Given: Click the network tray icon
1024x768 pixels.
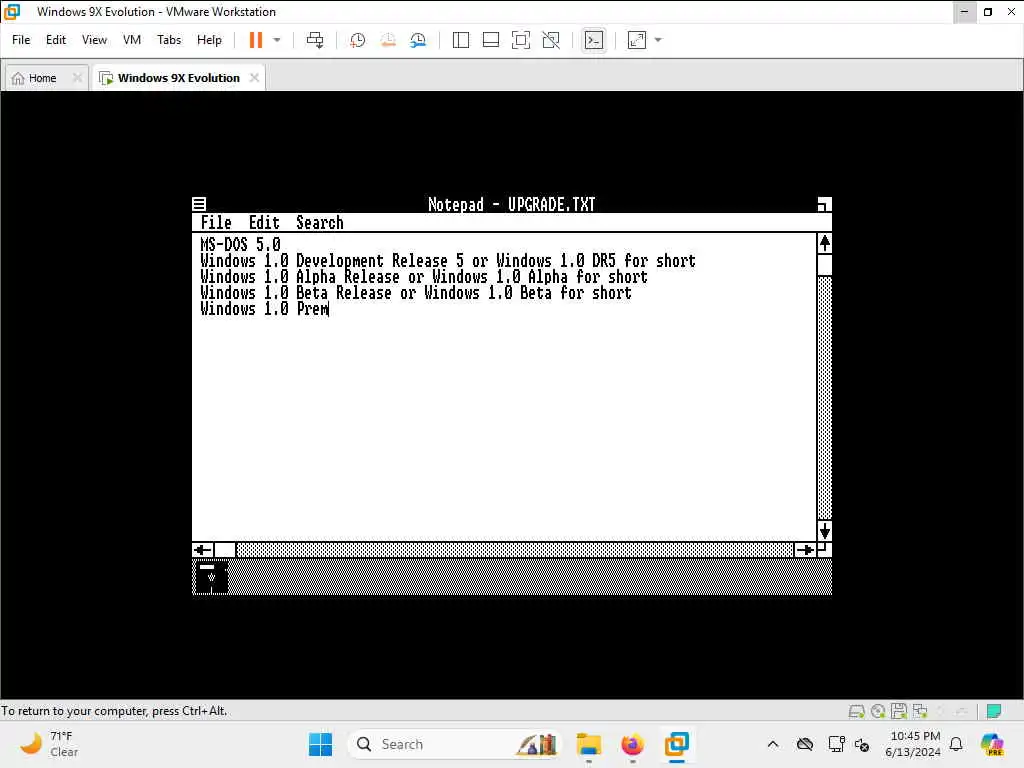Looking at the screenshot, I should tap(836, 744).
